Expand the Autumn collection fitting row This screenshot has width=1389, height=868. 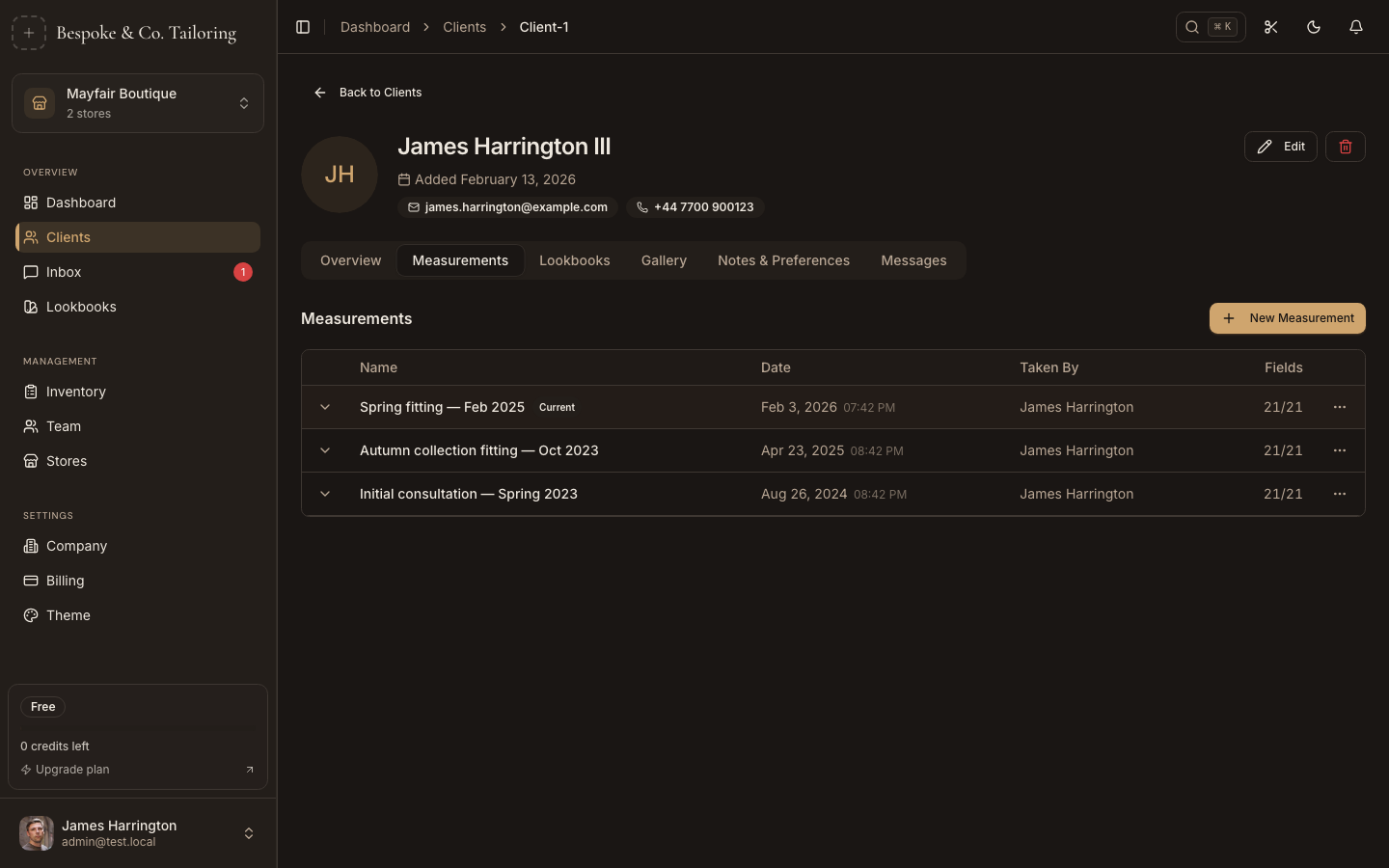click(x=325, y=450)
